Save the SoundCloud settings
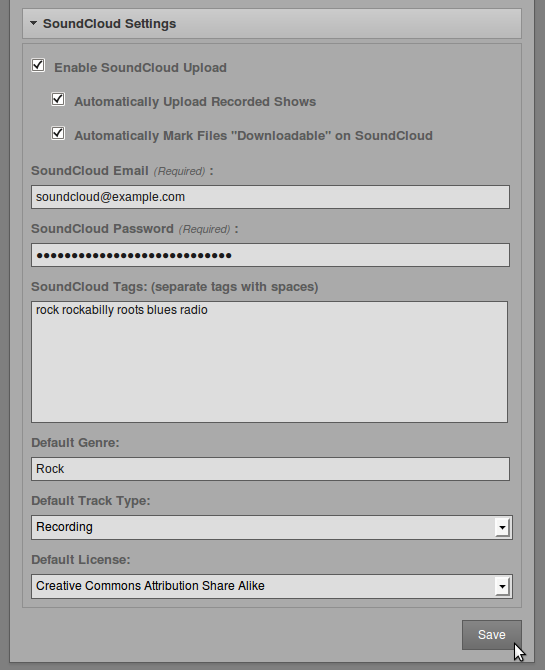Viewport: 545px width, 670px height. [x=492, y=635]
